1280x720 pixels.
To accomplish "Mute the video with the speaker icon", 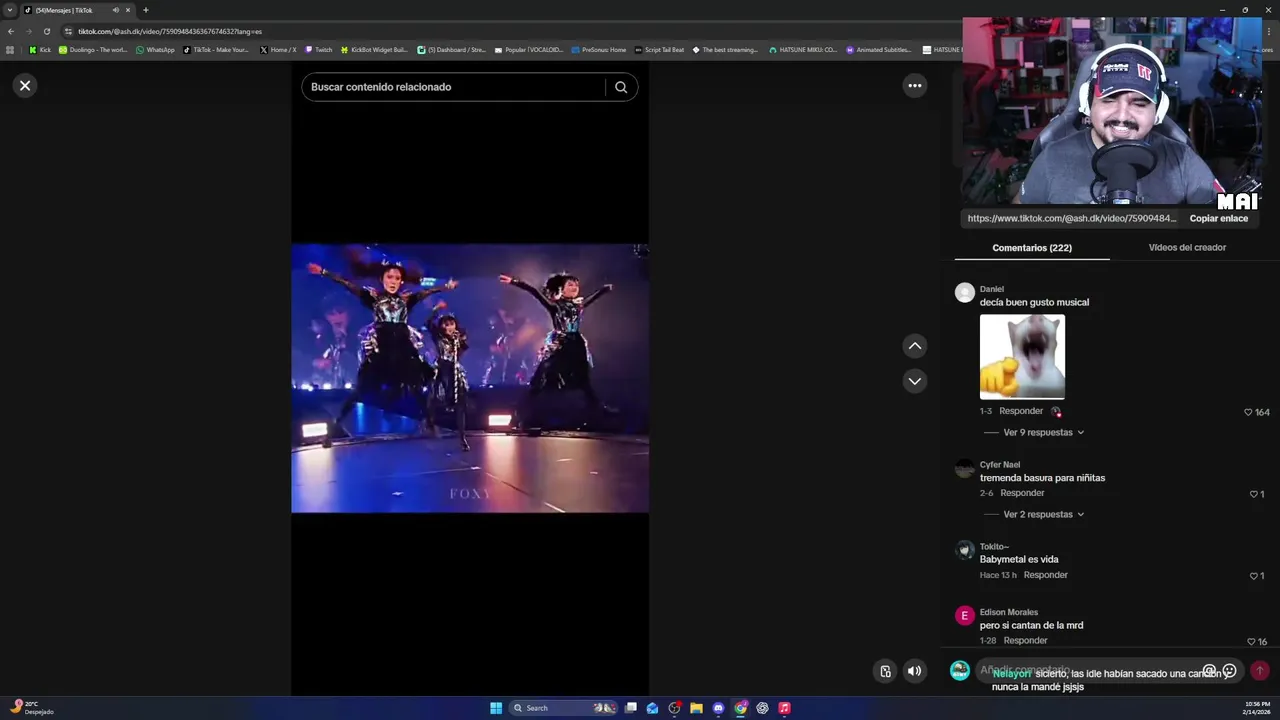I will coord(914,671).
